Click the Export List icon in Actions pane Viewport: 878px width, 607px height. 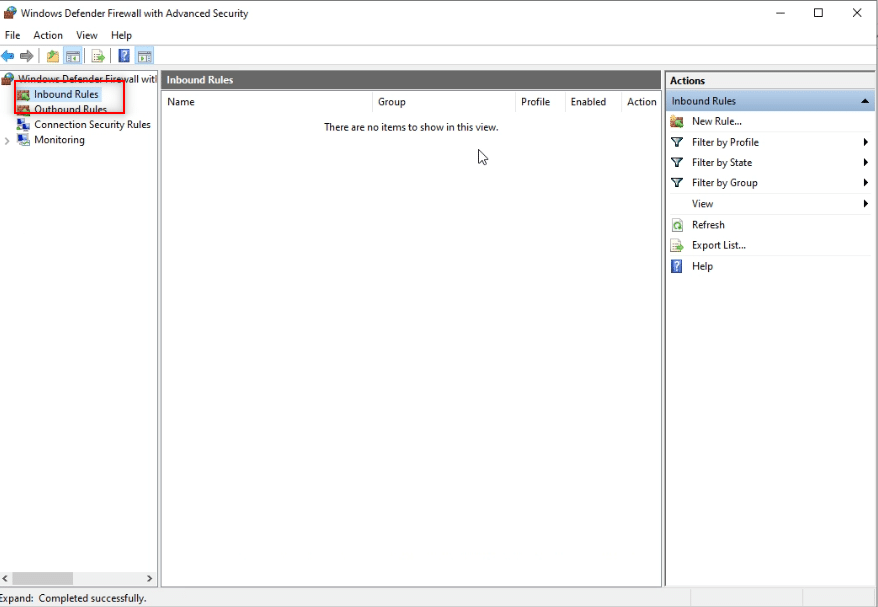click(677, 245)
